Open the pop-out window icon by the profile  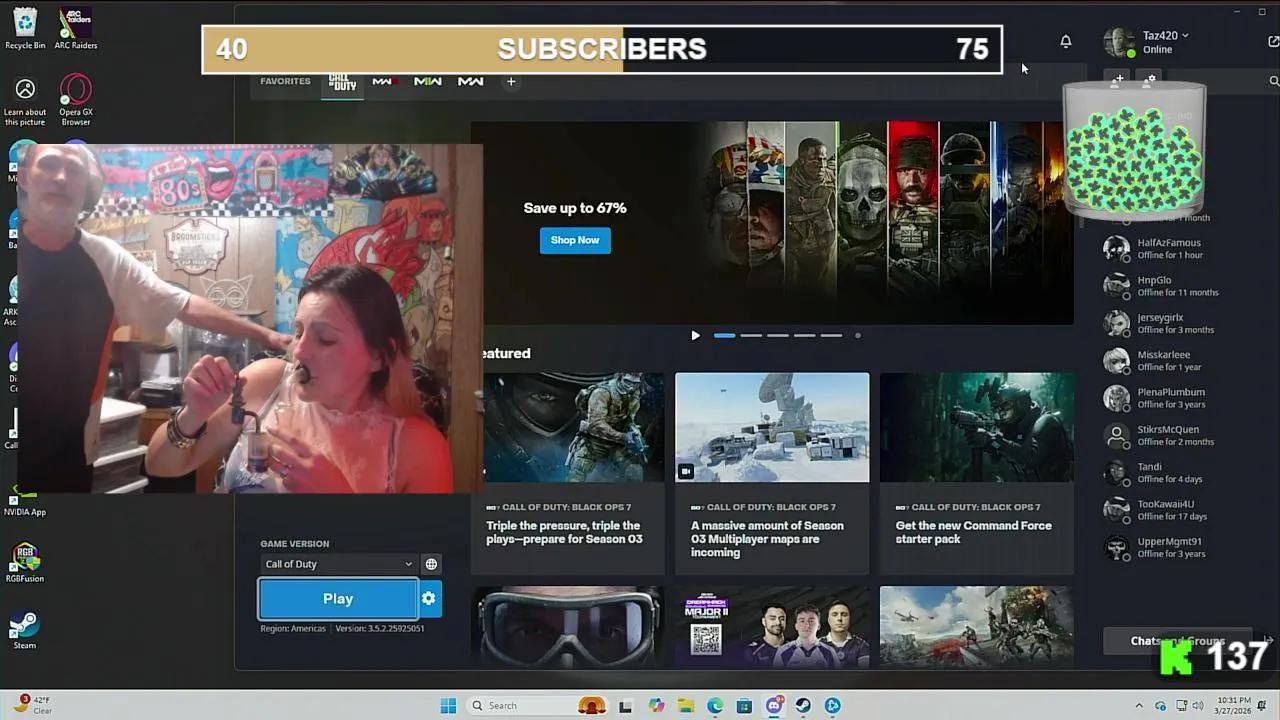click(1273, 41)
